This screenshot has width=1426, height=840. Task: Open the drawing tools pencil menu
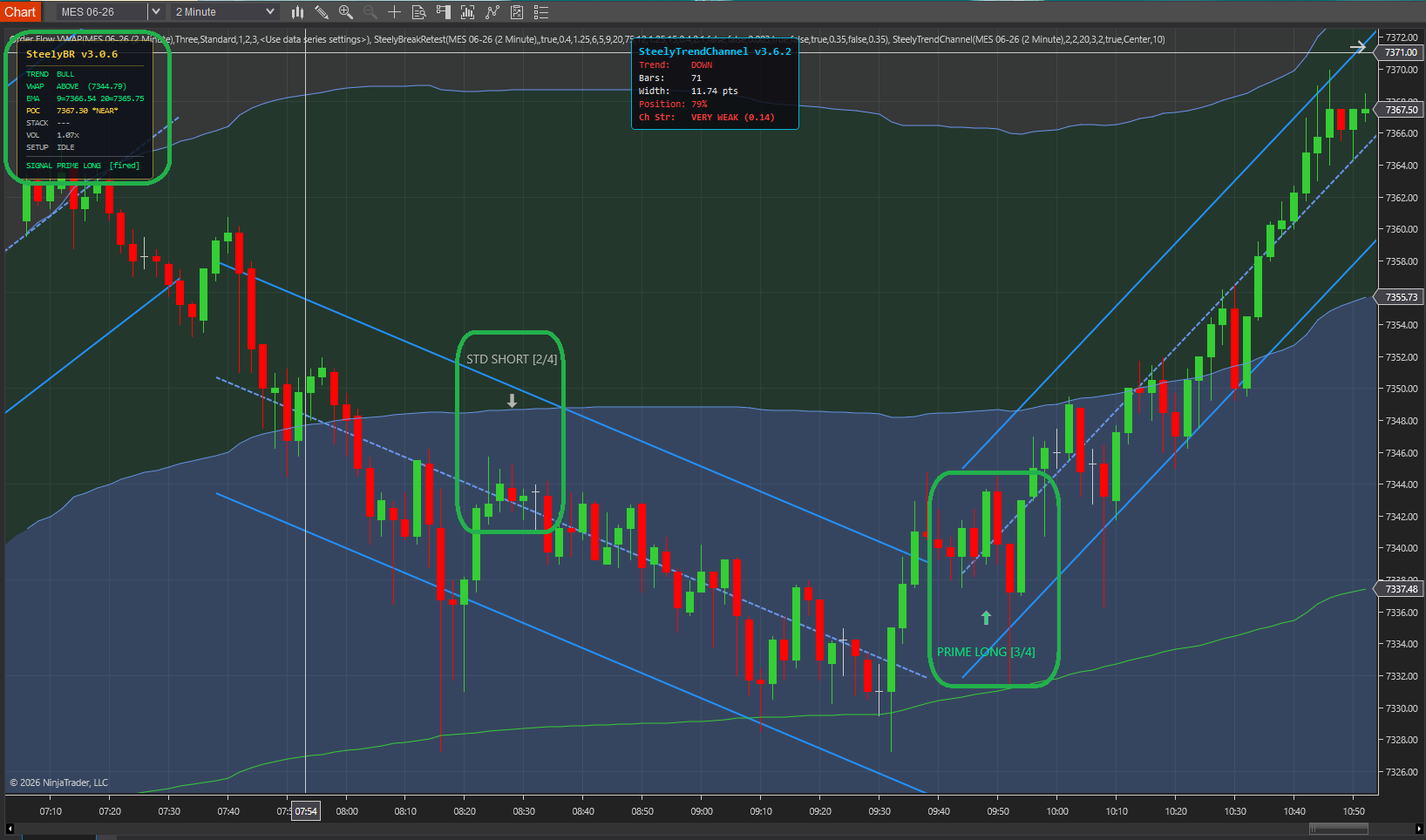pos(322,12)
